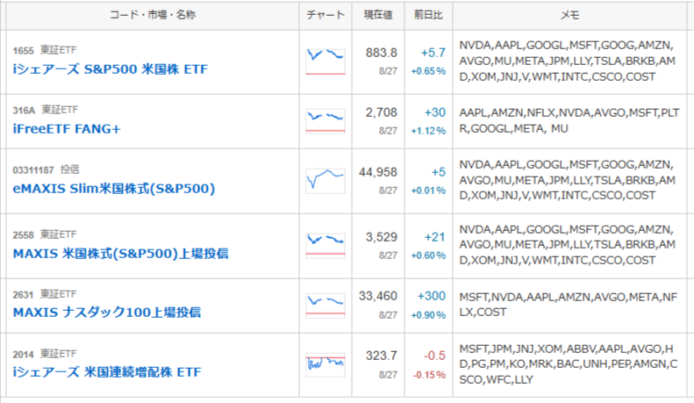Screen dimensions: 694x403
Task: Select current price 33,460
Action: [x=378, y=296]
